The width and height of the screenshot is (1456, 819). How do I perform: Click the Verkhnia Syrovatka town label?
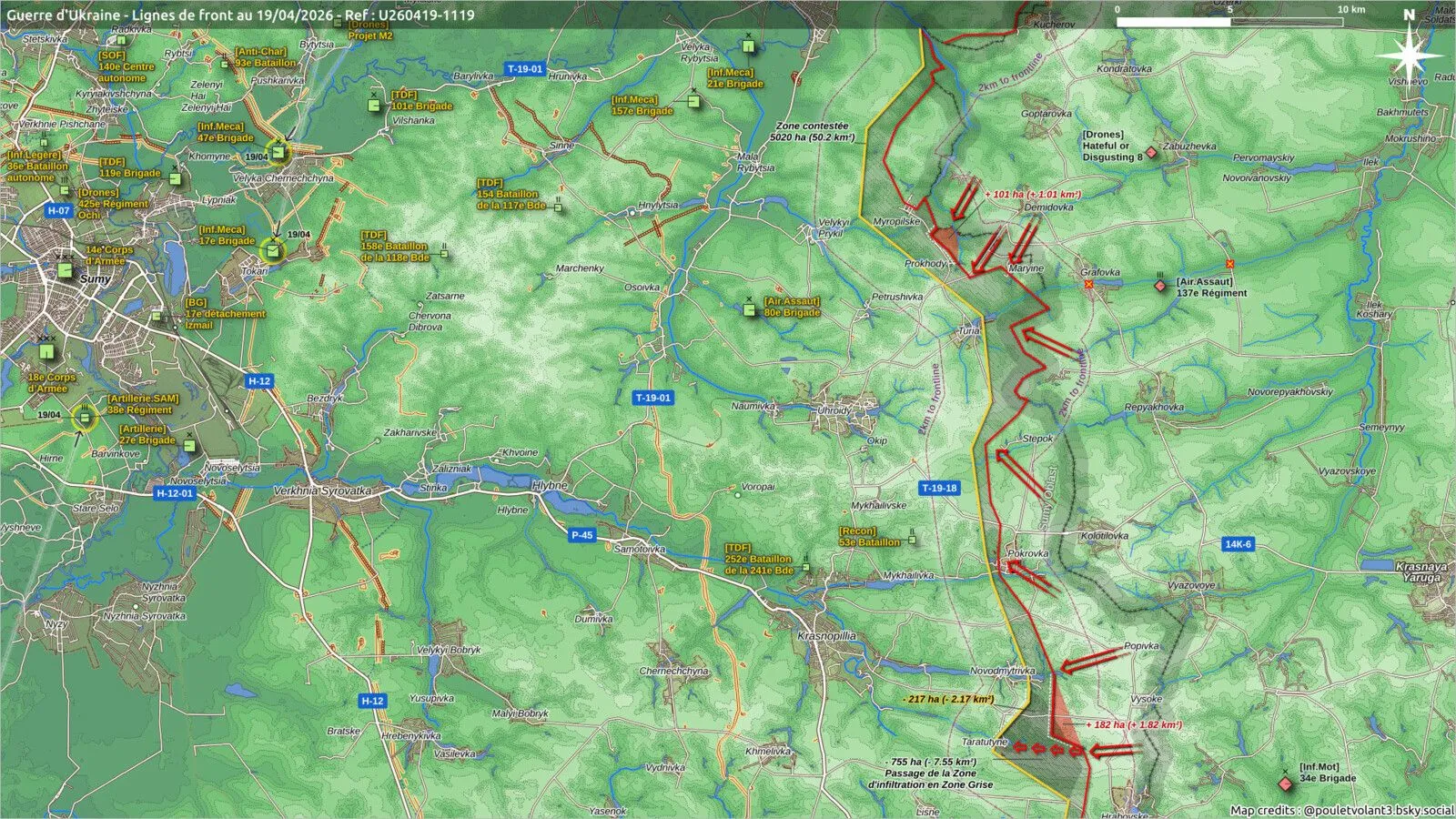(322, 490)
